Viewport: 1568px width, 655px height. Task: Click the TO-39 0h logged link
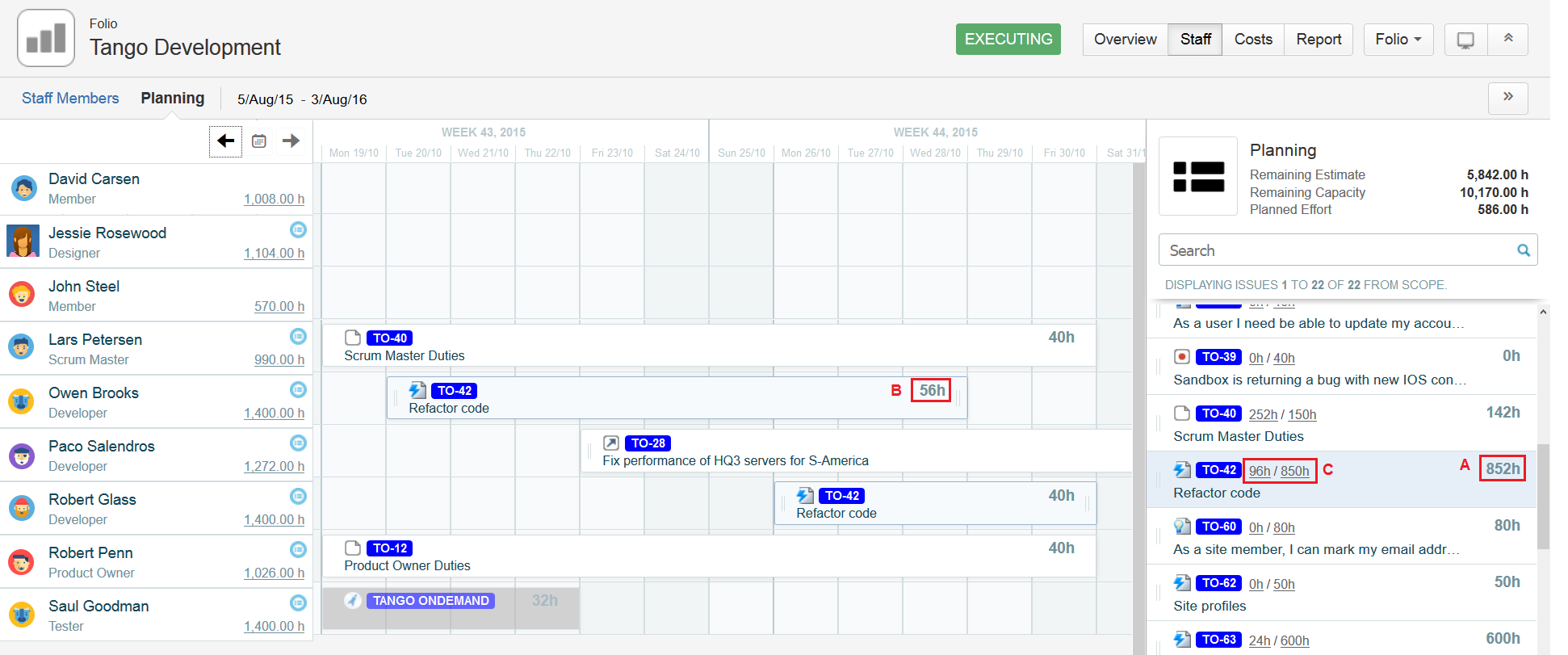tap(1256, 359)
